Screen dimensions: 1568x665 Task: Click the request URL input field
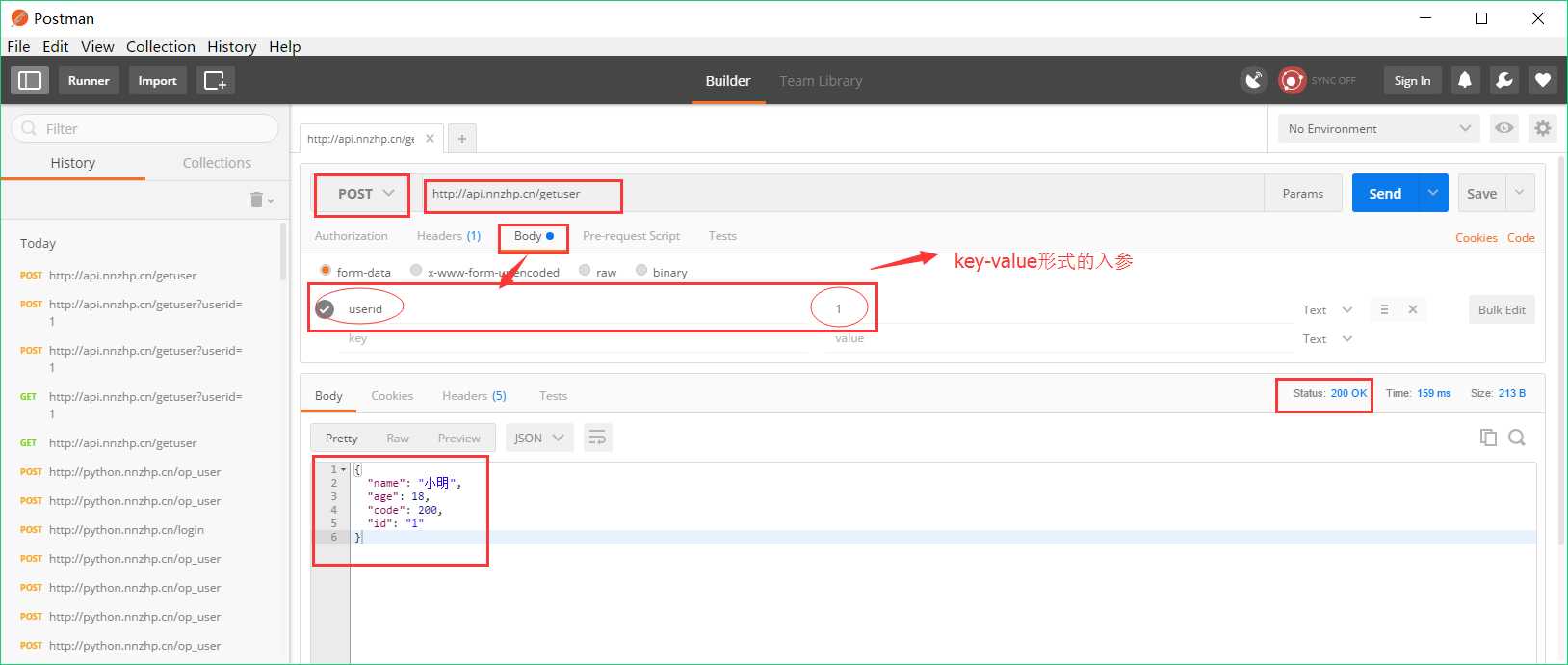(843, 193)
